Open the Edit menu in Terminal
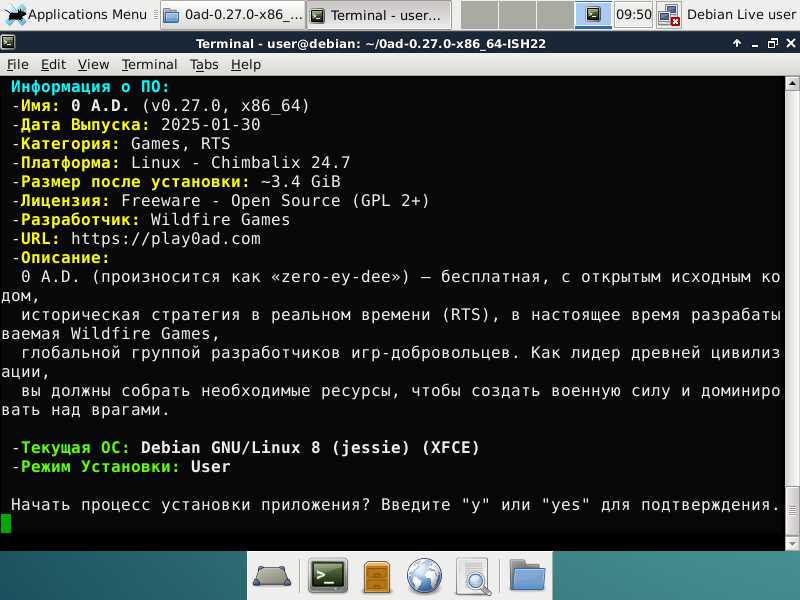This screenshot has width=800, height=600. 53,65
